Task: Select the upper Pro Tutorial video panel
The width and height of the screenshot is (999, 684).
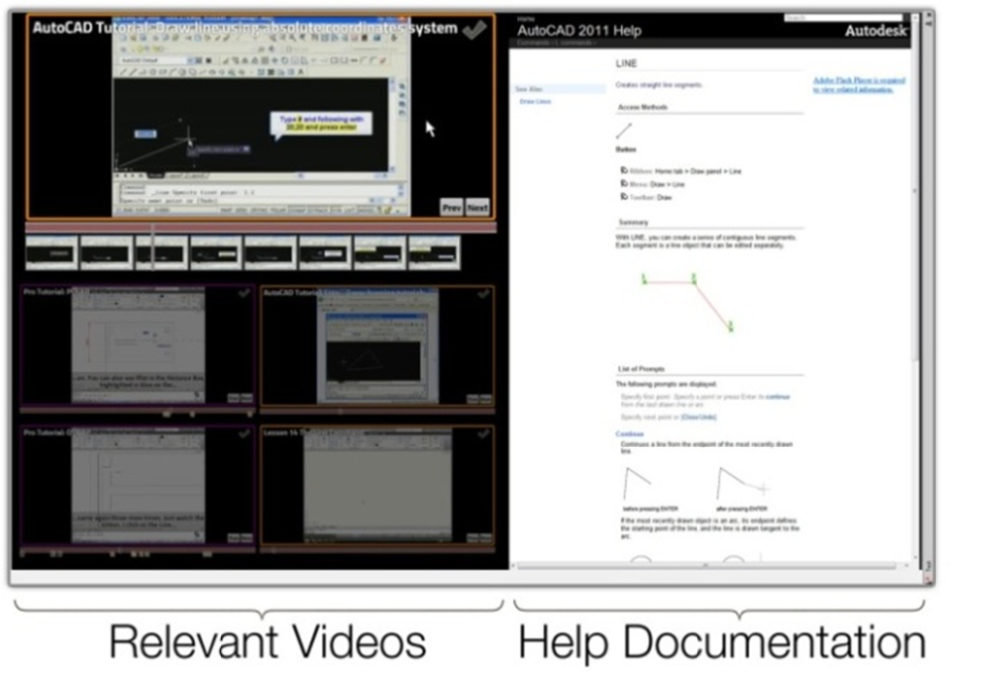Action: click(x=138, y=345)
